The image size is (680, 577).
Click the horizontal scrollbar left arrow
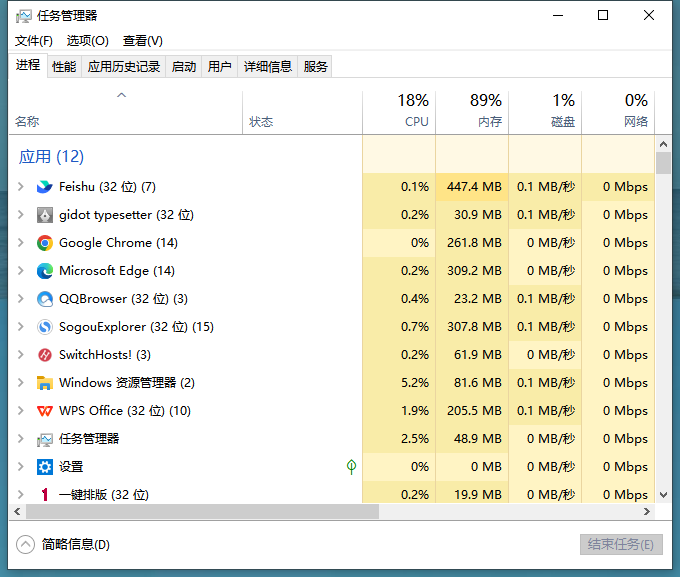[17, 511]
